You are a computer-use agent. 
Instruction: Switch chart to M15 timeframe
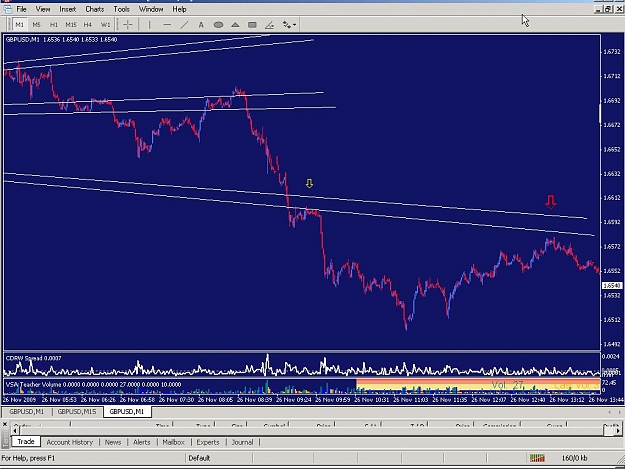click(71, 25)
